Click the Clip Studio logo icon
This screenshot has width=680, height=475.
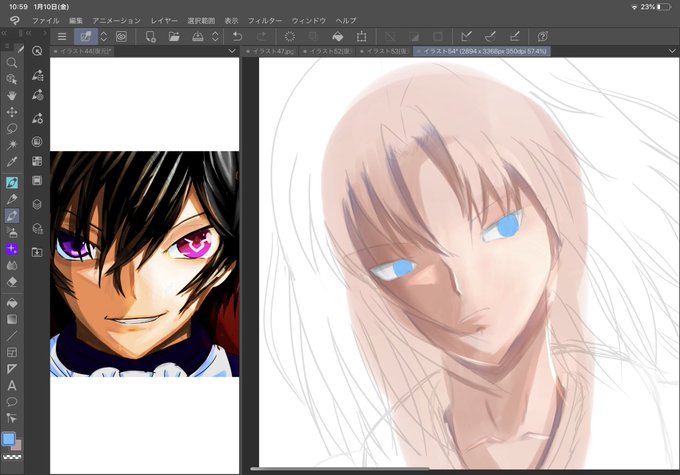click(x=14, y=20)
